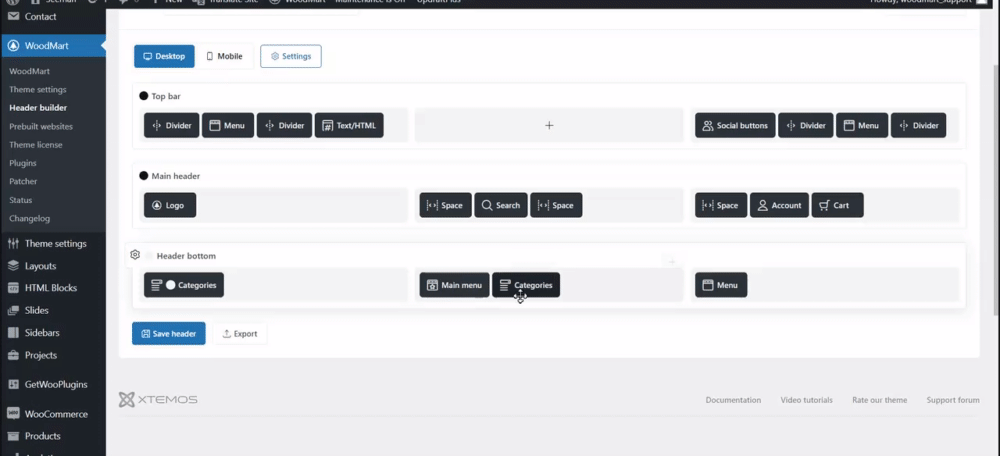Image resolution: width=1000 pixels, height=456 pixels.
Task: Click the XTEMOS logo in the footer
Action: 158,400
